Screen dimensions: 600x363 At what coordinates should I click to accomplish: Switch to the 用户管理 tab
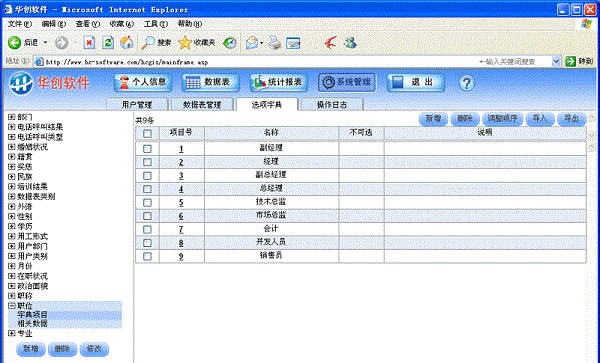[137, 104]
